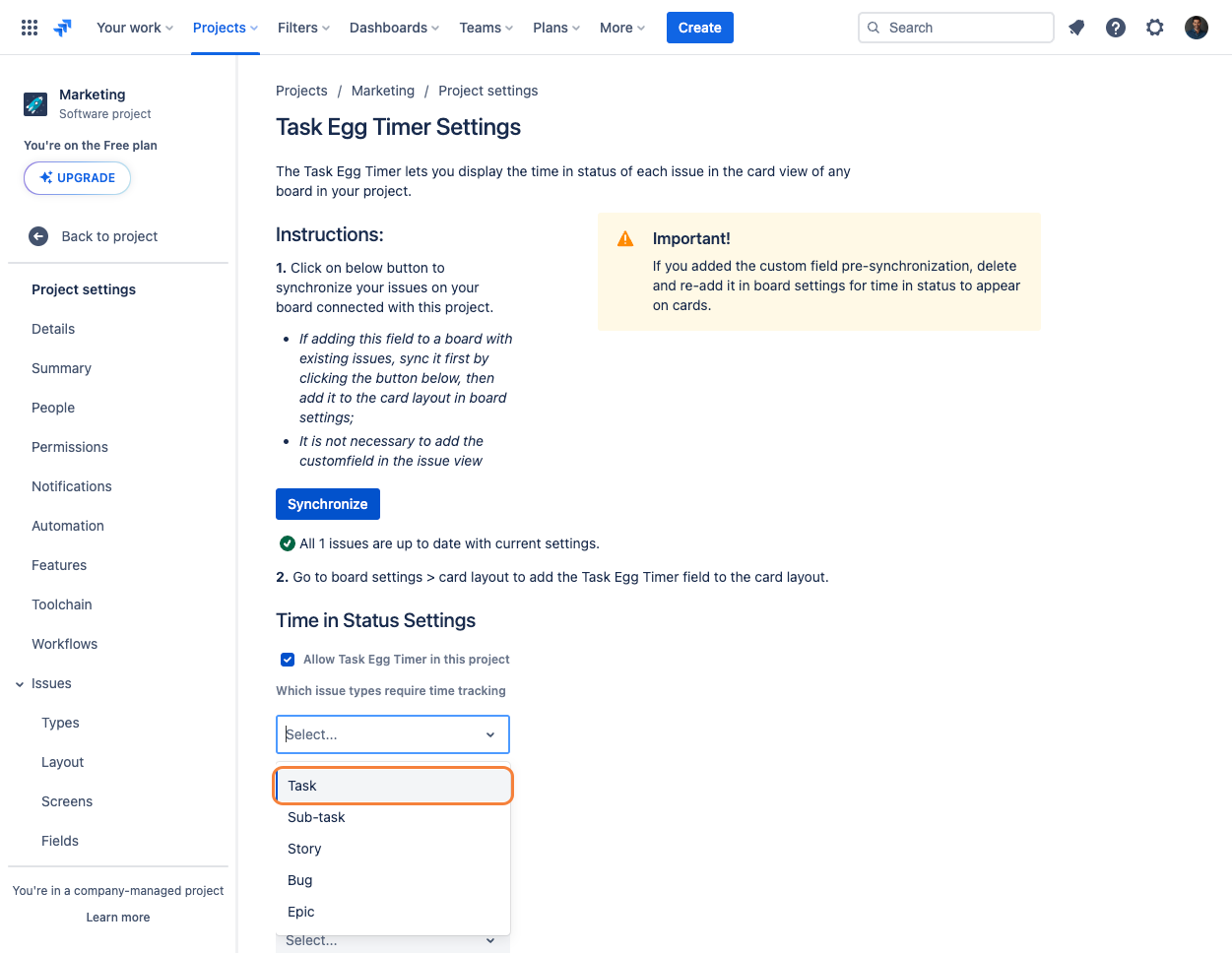1232x953 pixels.
Task: Open Workflows settings page
Action: click(x=65, y=644)
